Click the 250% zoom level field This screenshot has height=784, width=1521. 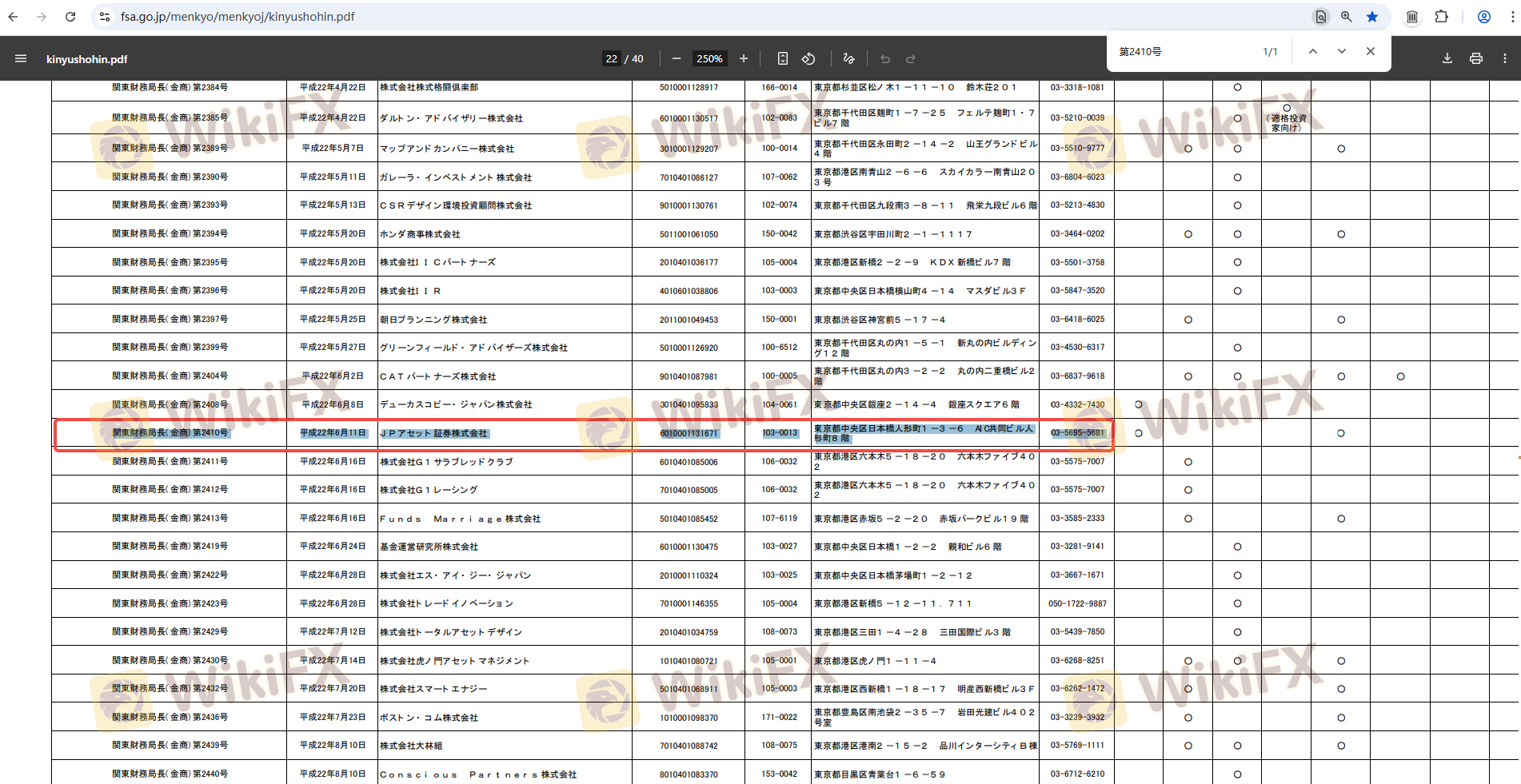coord(709,58)
